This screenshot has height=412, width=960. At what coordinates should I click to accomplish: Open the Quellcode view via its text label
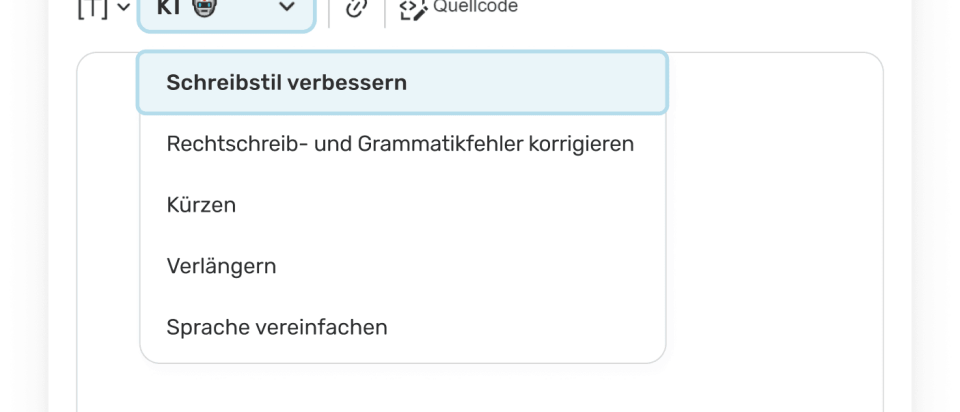tap(475, 7)
